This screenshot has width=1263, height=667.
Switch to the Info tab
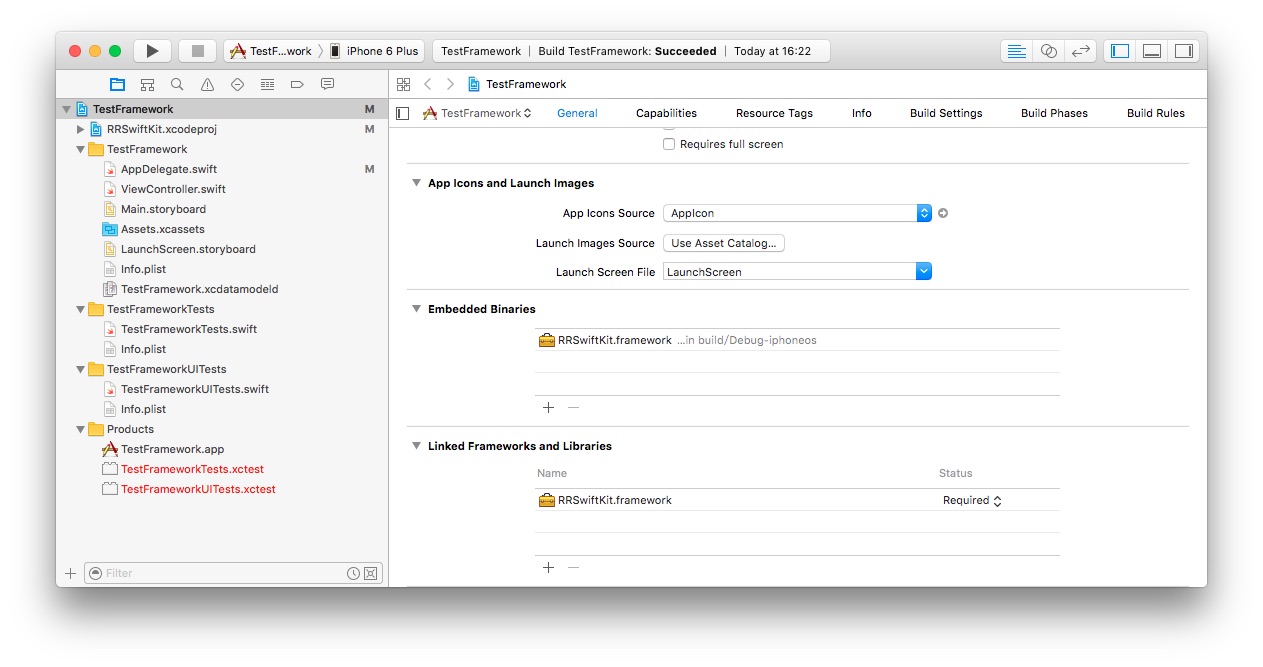[x=861, y=113]
